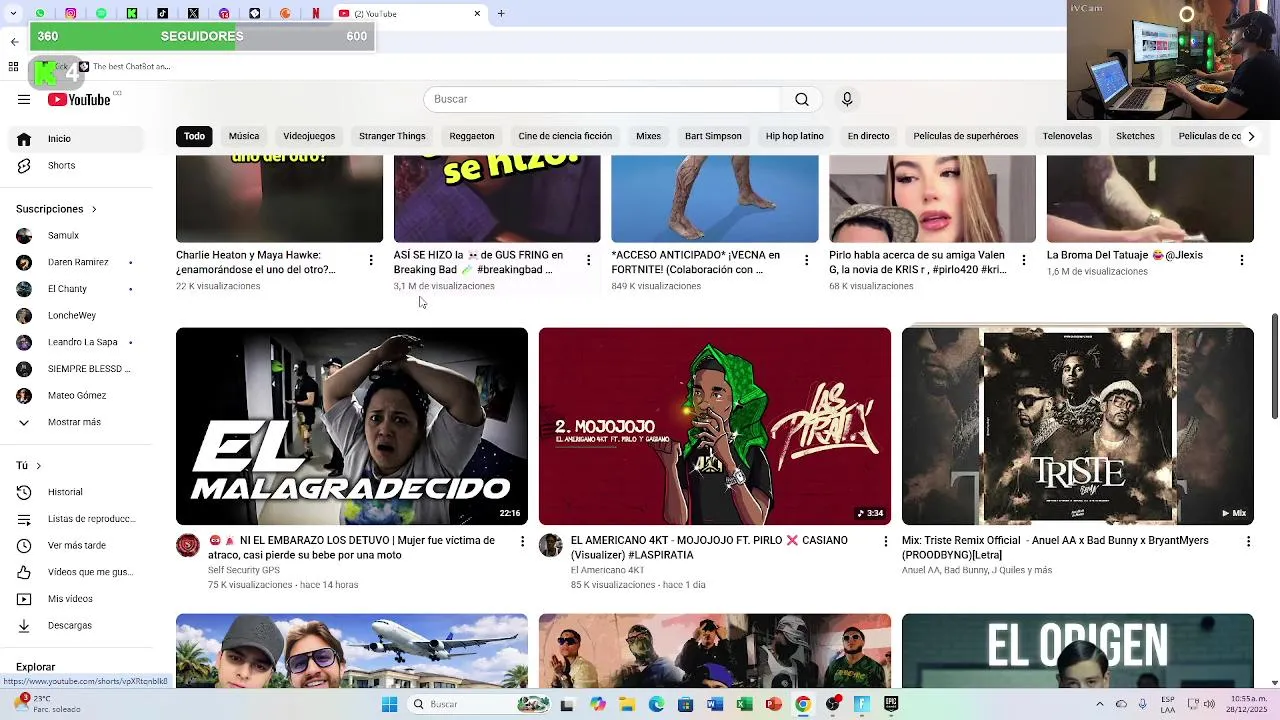
Task: Expand Mostrar más subscriptions
Action: (74, 422)
